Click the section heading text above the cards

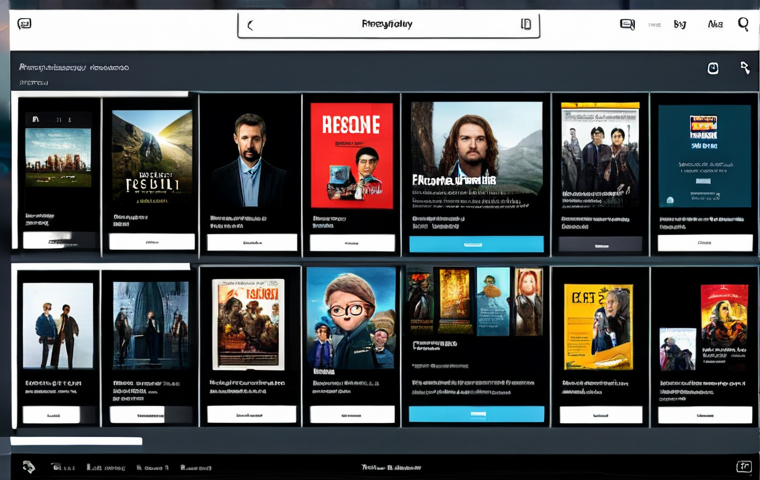[x=74, y=67]
